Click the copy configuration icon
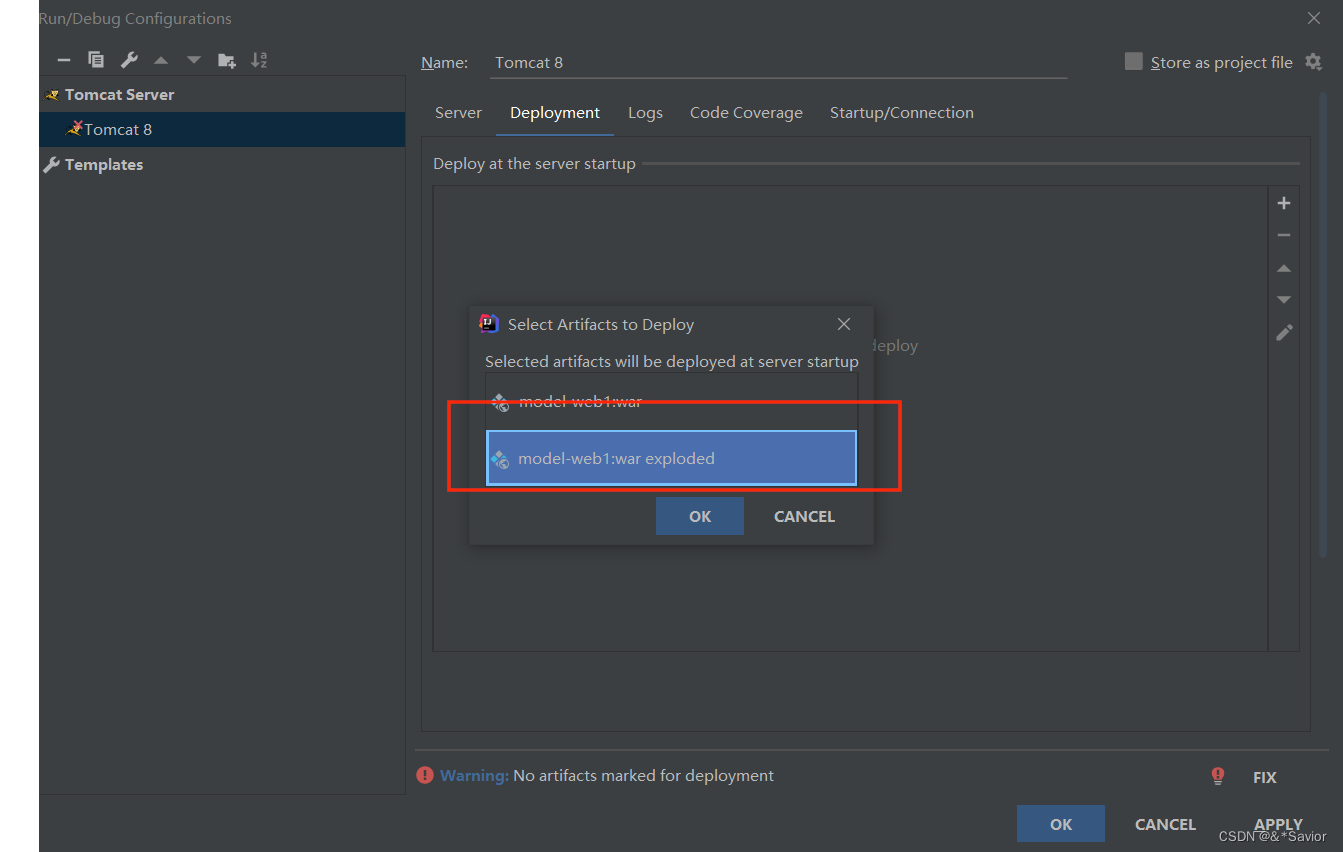The image size is (1343, 852). coord(96,60)
